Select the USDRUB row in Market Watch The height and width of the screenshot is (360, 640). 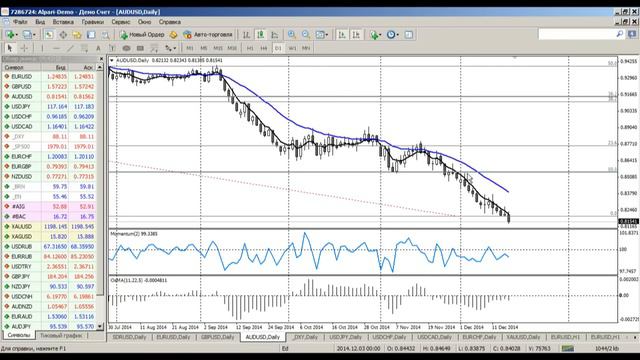(x=49, y=247)
